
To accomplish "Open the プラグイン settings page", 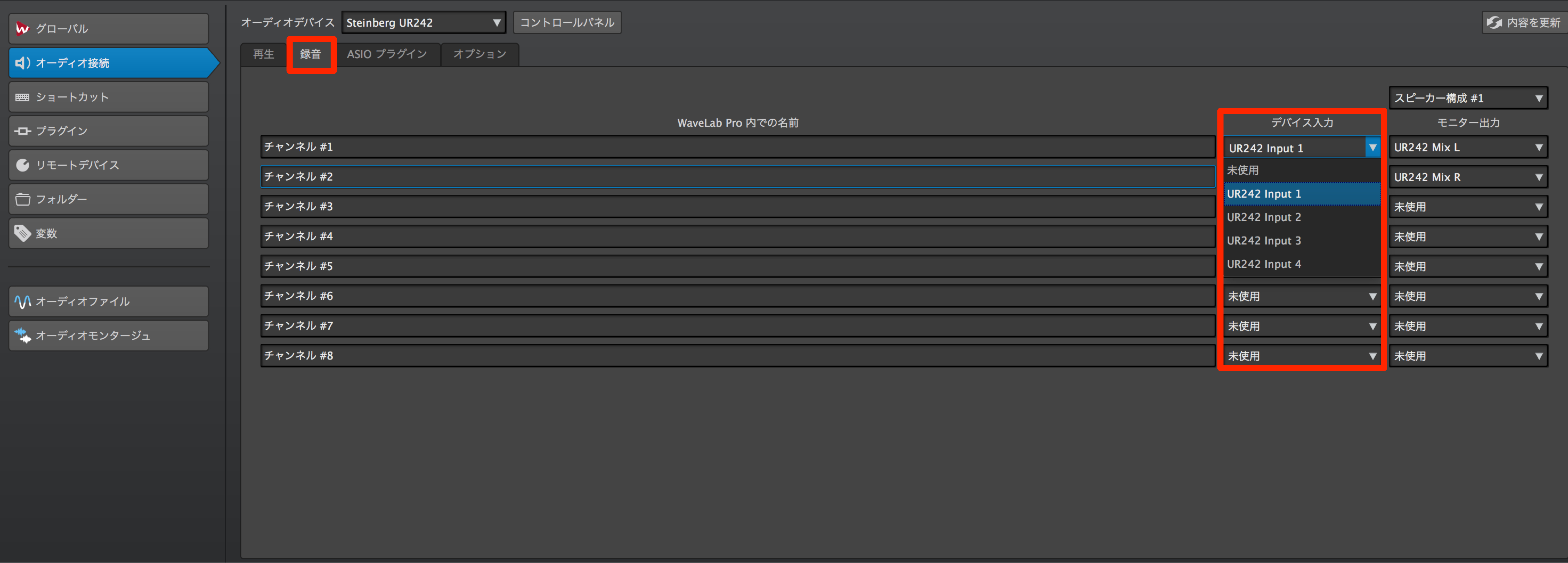I will point(108,131).
